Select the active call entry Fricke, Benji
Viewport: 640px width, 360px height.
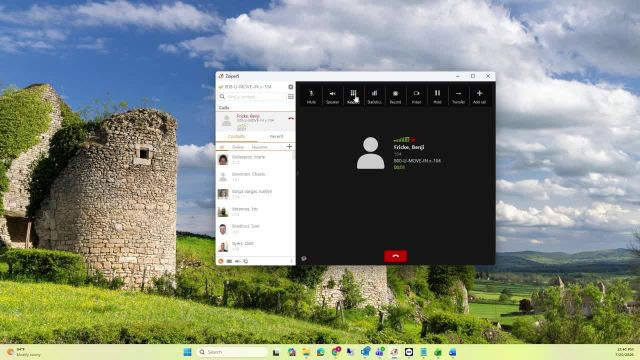point(255,121)
